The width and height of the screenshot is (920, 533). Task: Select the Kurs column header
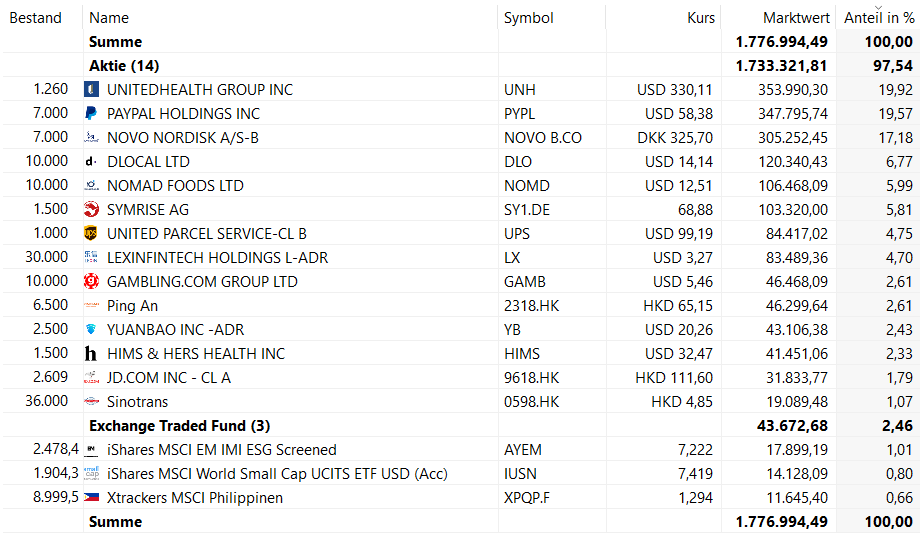[x=701, y=18]
